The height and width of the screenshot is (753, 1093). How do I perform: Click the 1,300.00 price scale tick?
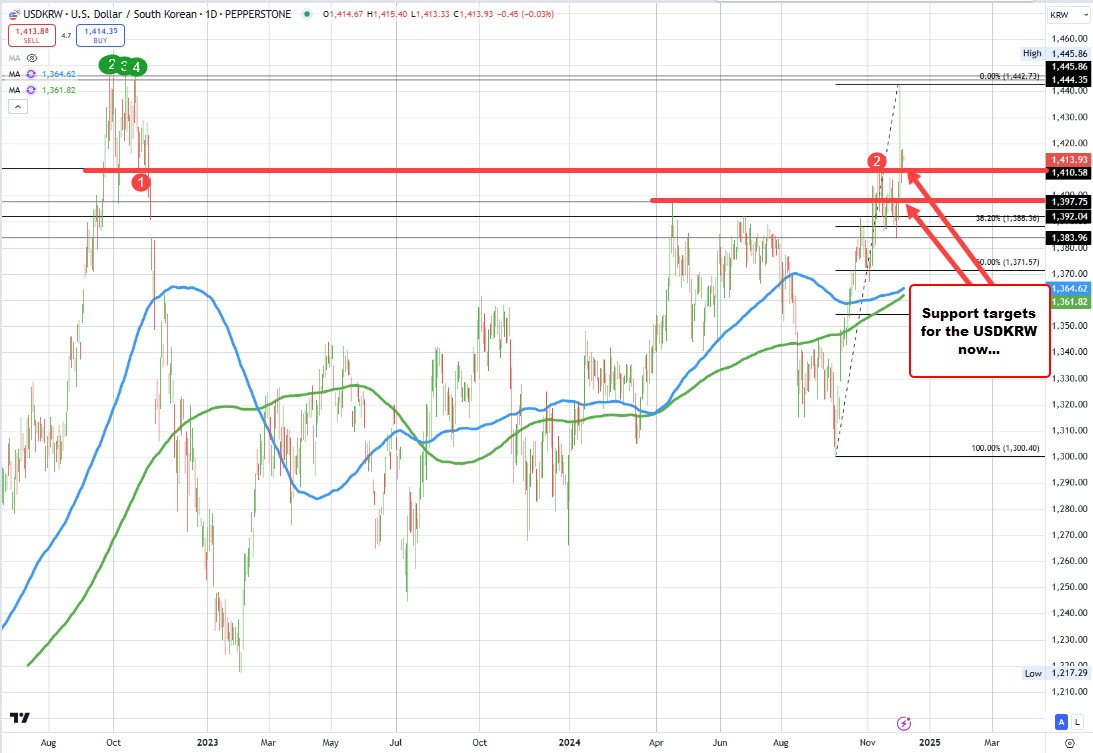click(x=1069, y=456)
